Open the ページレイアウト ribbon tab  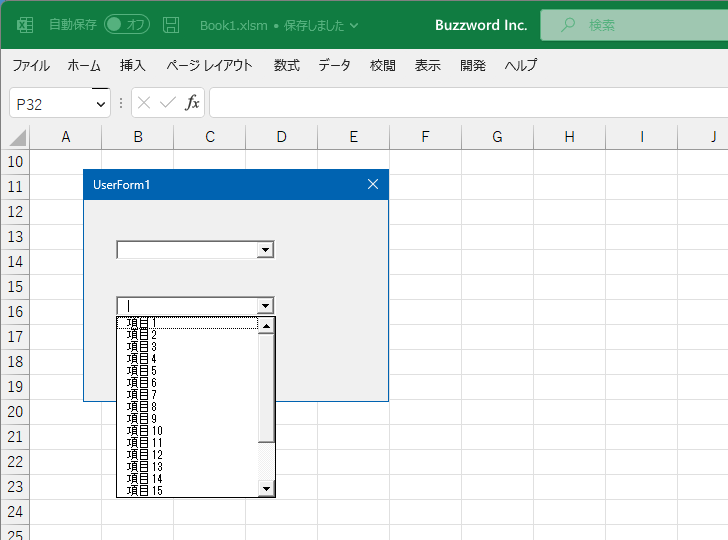coord(209,65)
